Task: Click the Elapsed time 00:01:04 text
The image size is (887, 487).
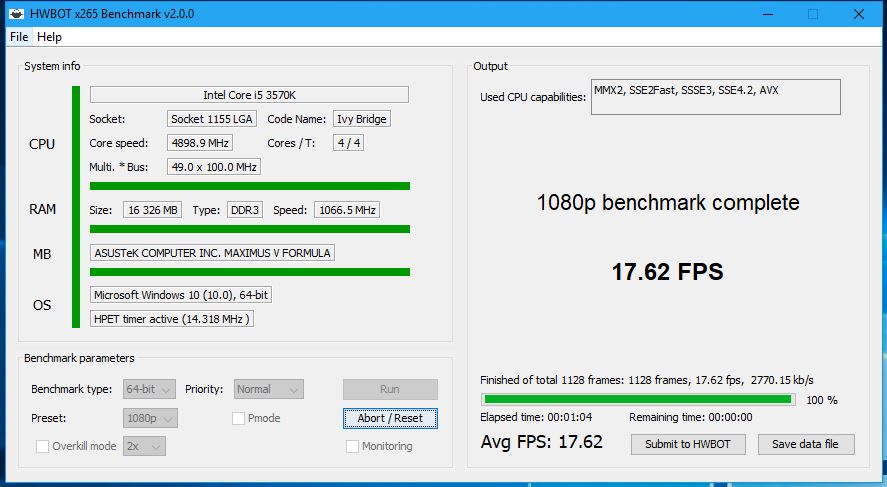Action: (x=536, y=417)
